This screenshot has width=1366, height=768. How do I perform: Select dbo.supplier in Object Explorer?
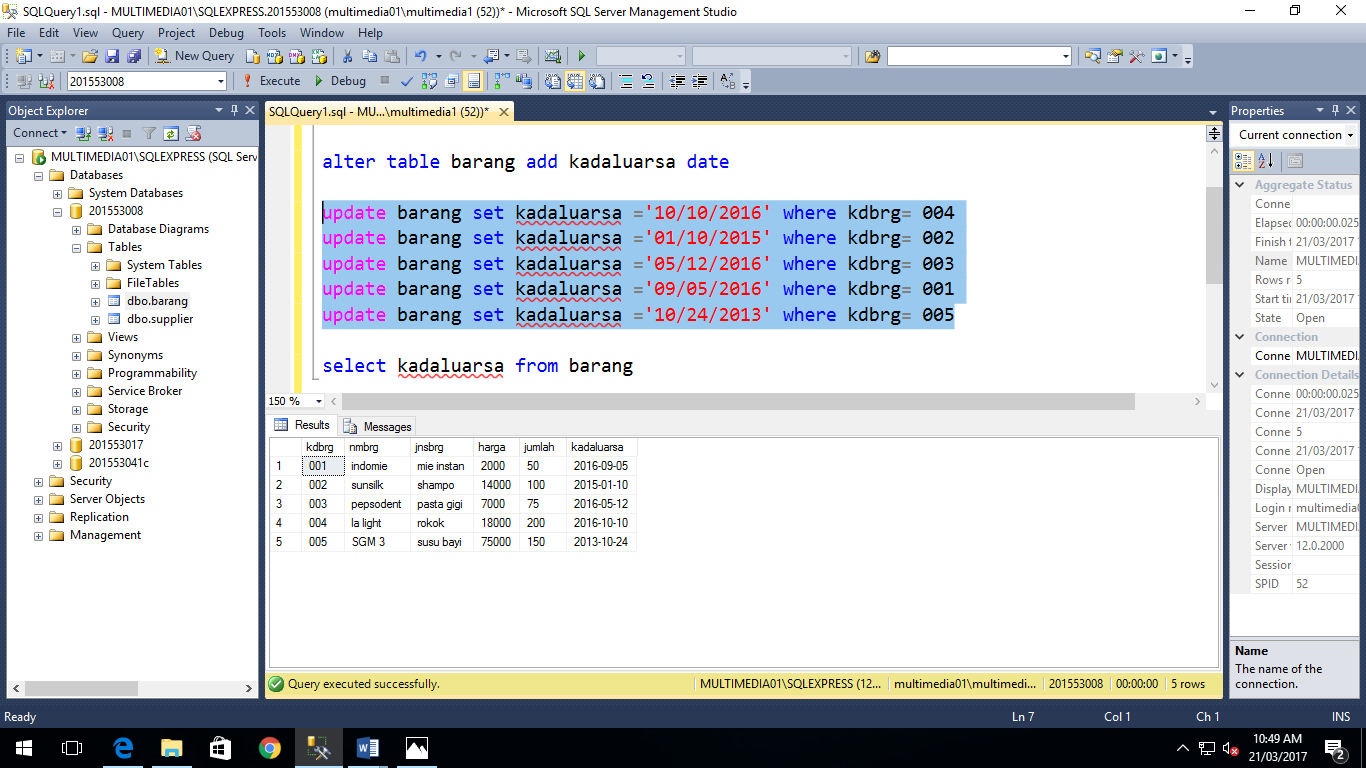tap(160, 319)
